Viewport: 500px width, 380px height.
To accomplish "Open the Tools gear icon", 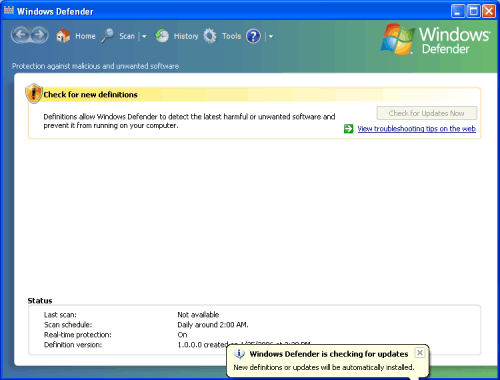I will (210, 36).
